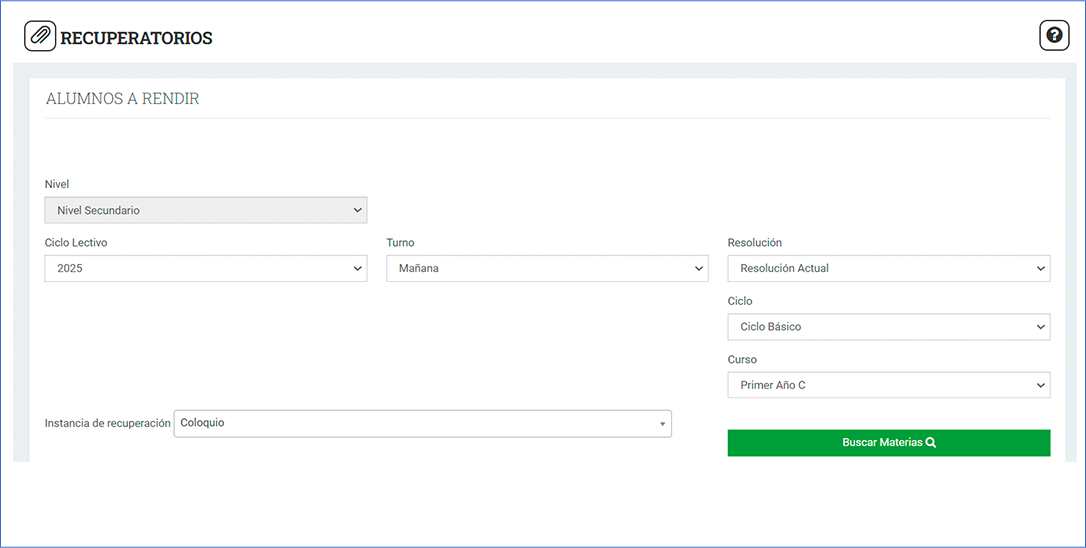Click the RECUPERATORIOS page title

click(x=136, y=38)
